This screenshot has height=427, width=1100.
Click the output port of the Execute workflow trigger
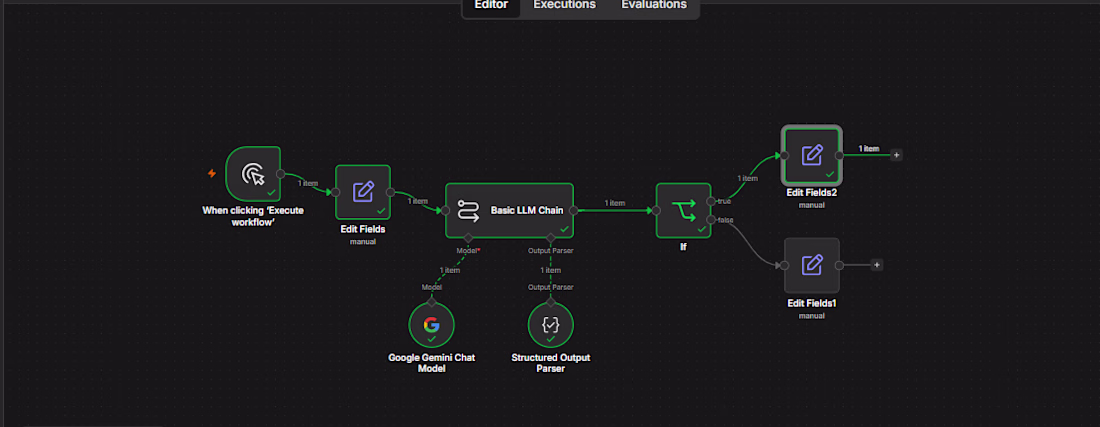coord(281,174)
